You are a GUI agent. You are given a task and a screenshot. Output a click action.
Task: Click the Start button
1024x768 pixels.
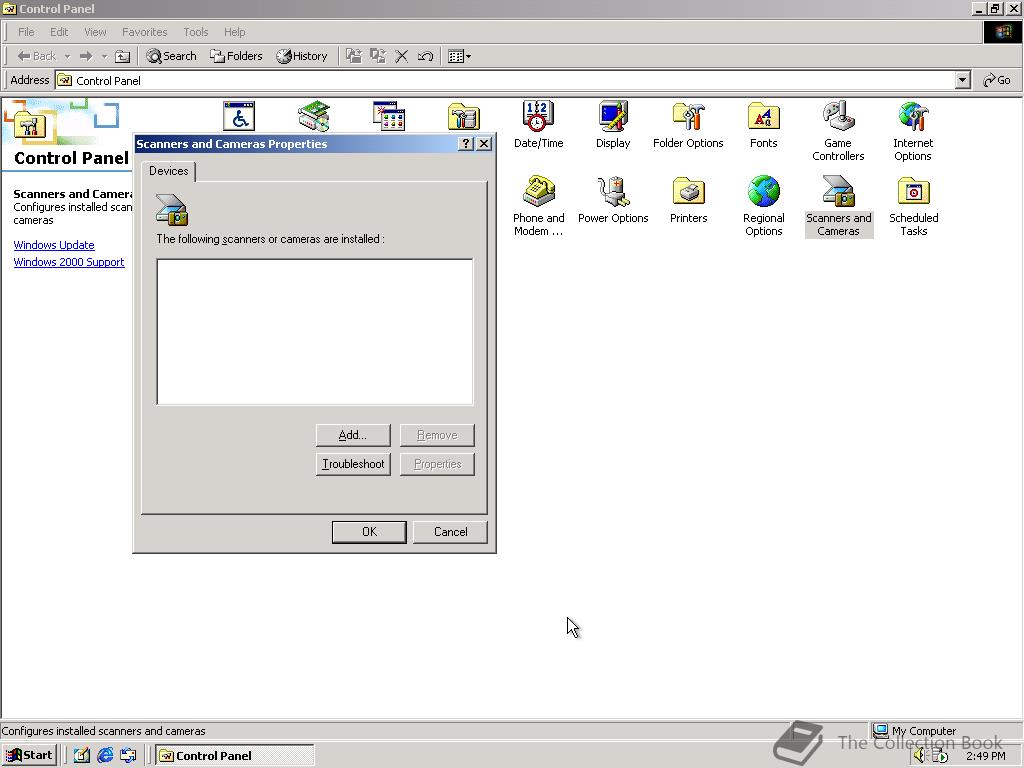click(x=29, y=756)
